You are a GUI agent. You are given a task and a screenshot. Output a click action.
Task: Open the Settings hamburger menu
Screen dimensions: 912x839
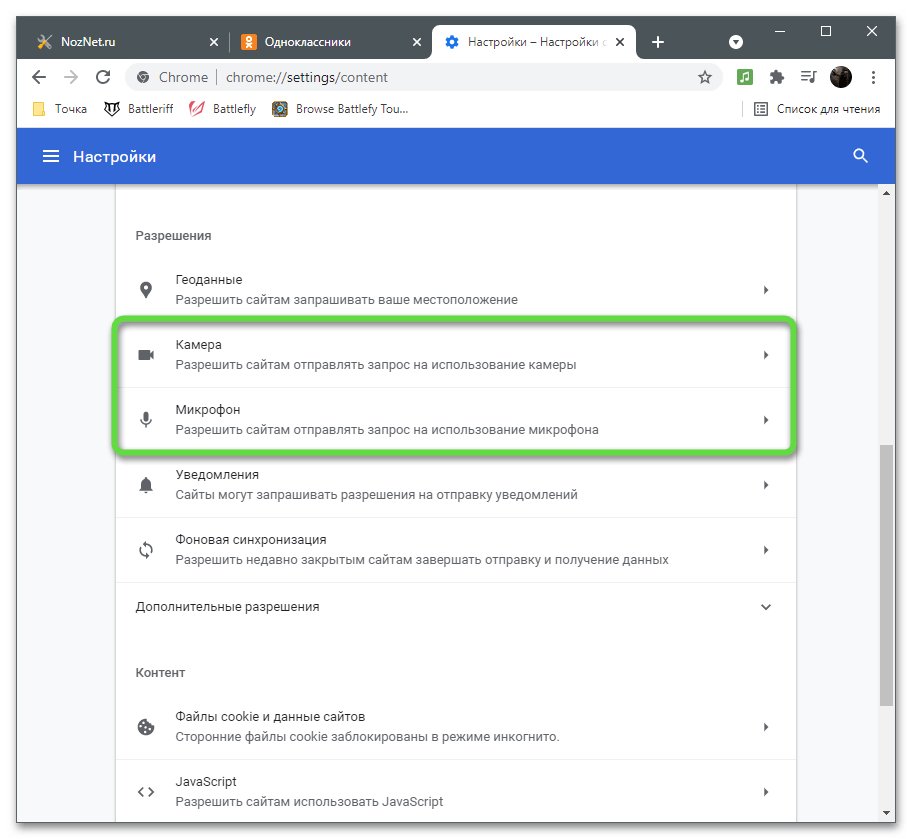tap(50, 157)
